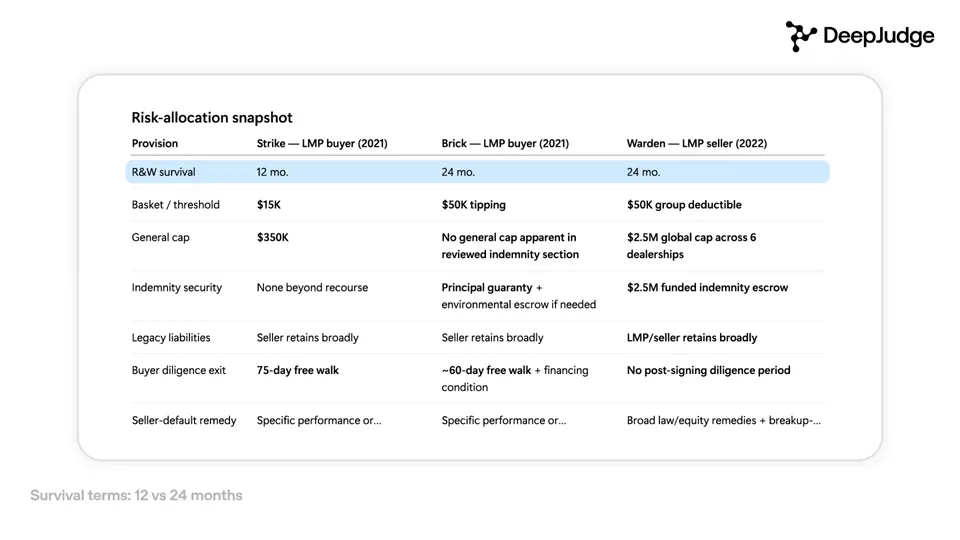Click the 75-day free walk cell
The height and width of the screenshot is (540, 960).
(x=298, y=370)
